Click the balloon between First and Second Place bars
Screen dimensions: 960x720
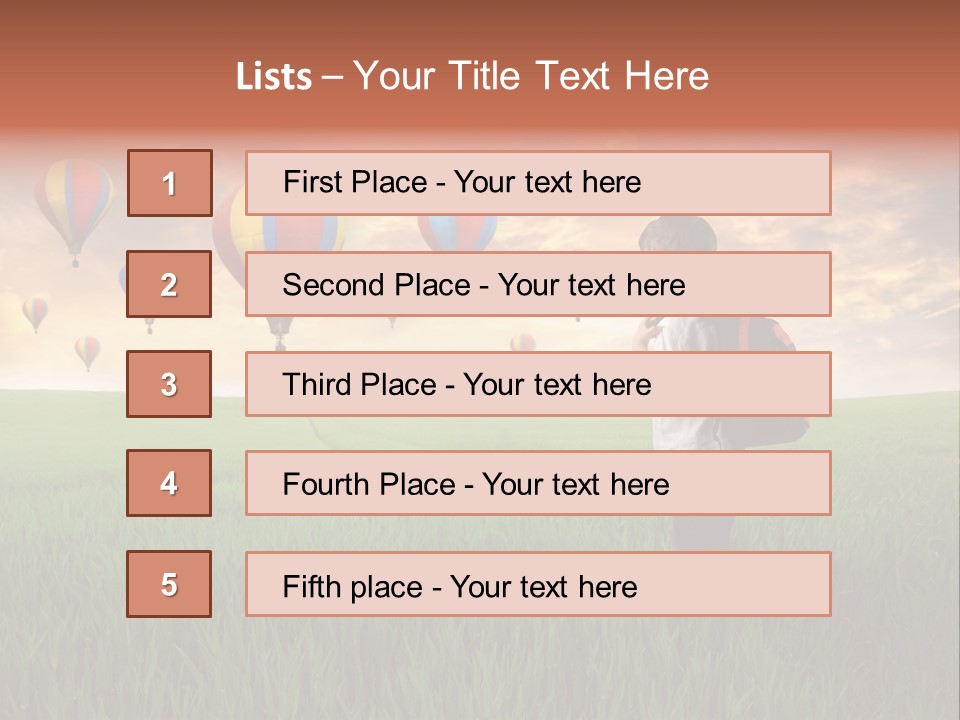pyautogui.click(x=456, y=233)
